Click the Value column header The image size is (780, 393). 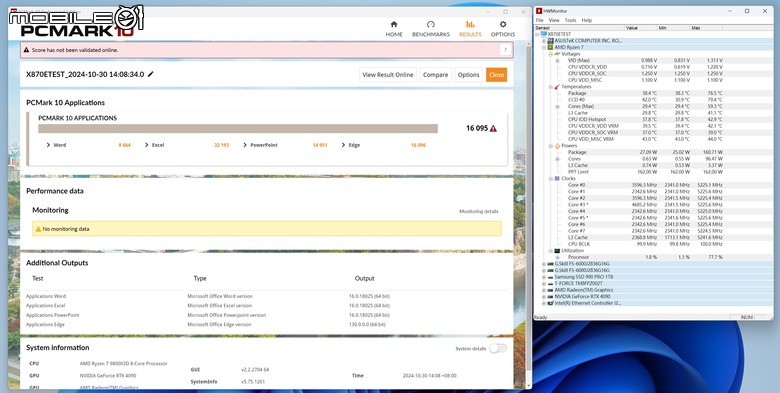641,28
